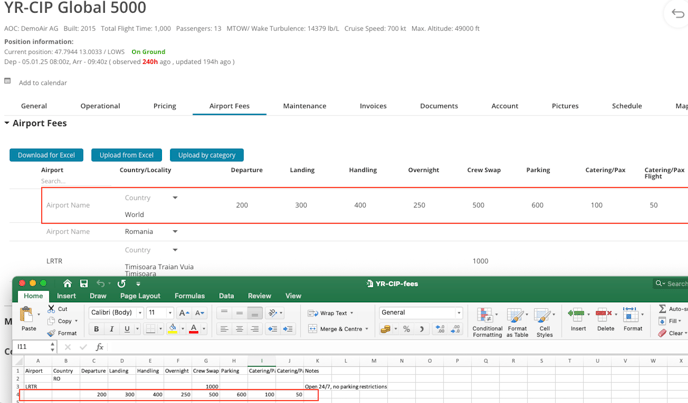Pick the red font colour button

pyautogui.click(x=194, y=329)
